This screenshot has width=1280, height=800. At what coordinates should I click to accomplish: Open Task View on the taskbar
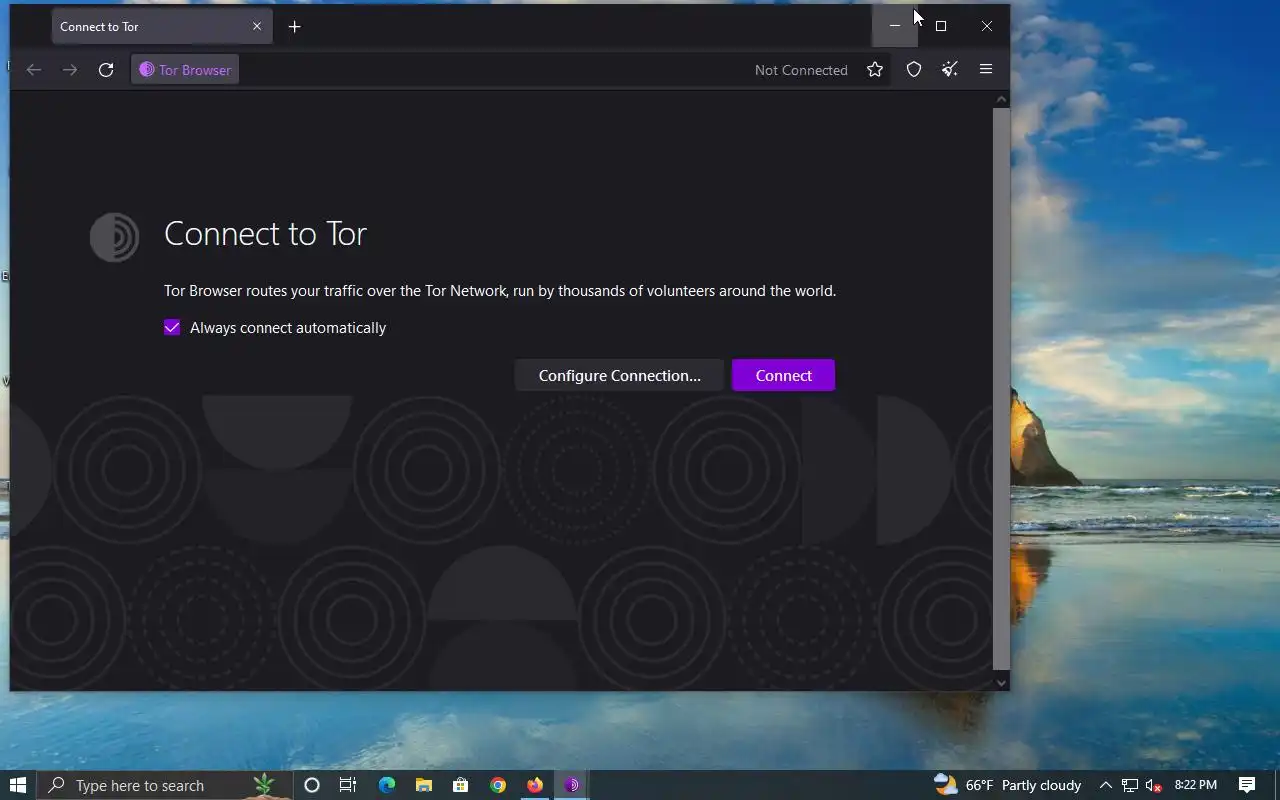[x=348, y=785]
